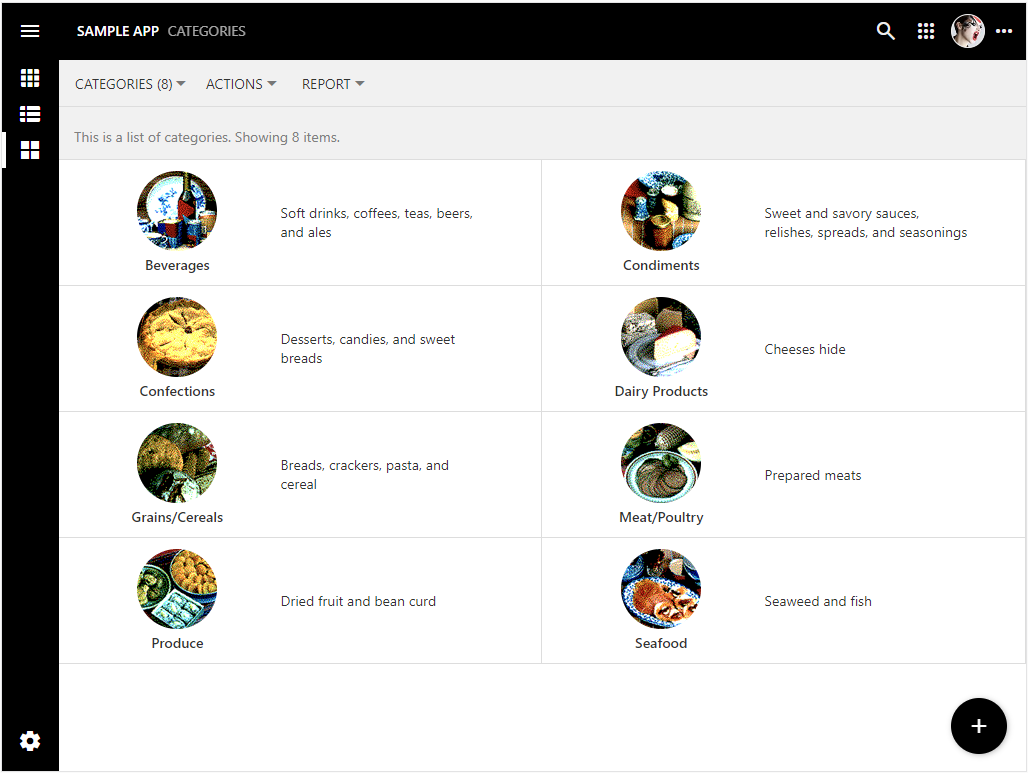Click the CATEGORIES header label
The image size is (1028, 773).
coord(207,31)
